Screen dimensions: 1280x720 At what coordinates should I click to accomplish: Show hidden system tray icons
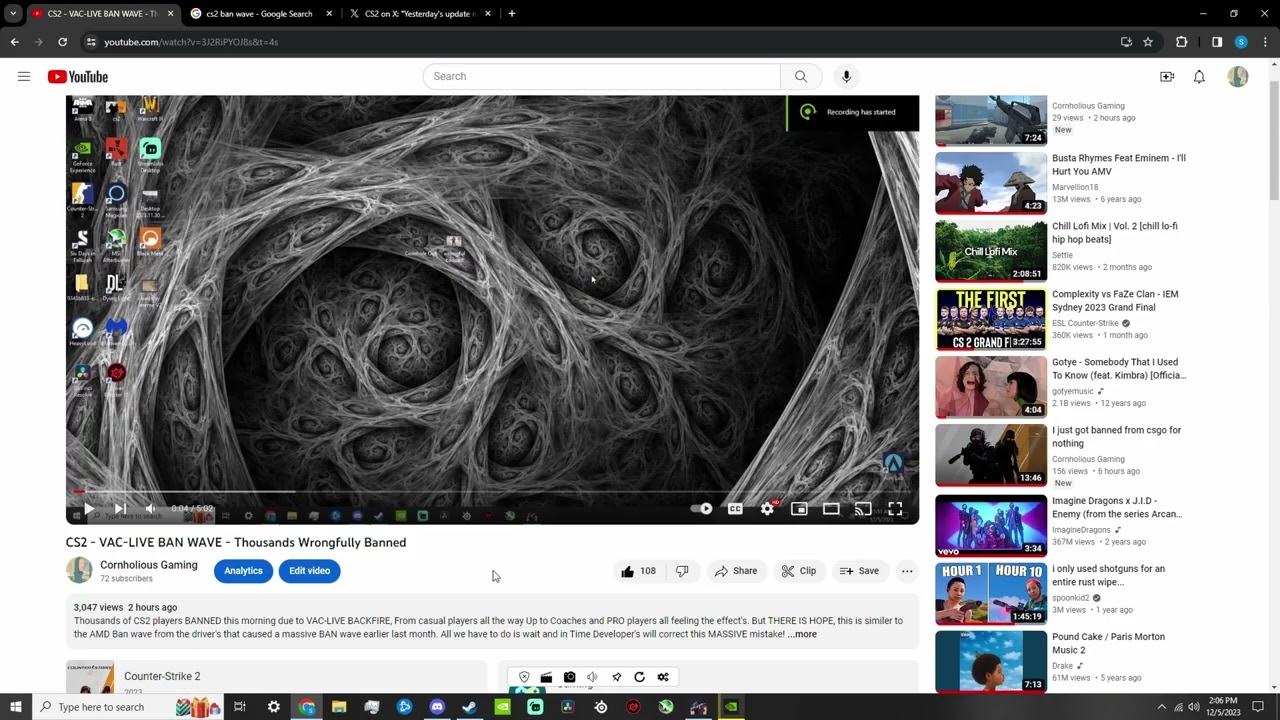click(x=1161, y=707)
